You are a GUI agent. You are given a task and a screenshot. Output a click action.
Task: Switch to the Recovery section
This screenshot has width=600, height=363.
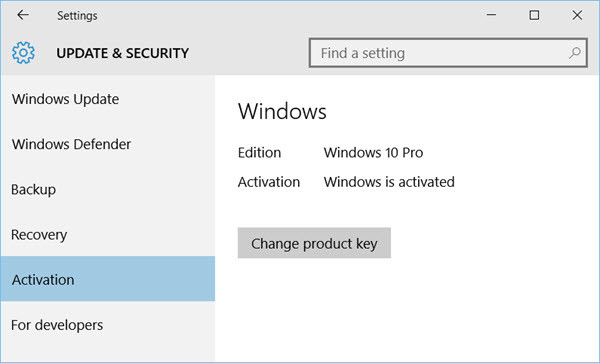pos(108,234)
